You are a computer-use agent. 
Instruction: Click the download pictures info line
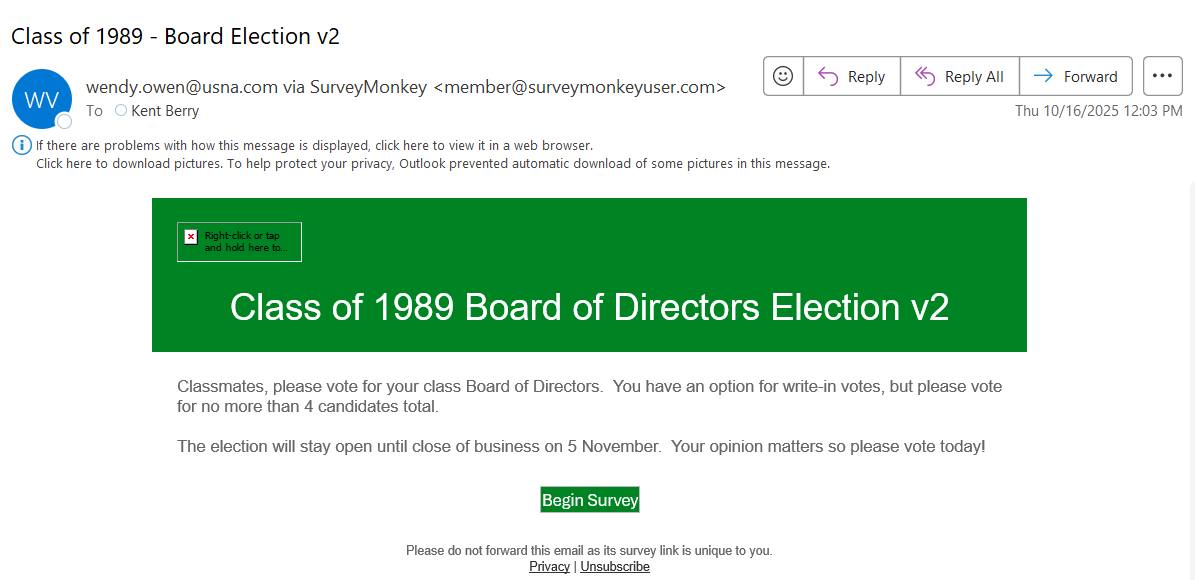coord(432,164)
